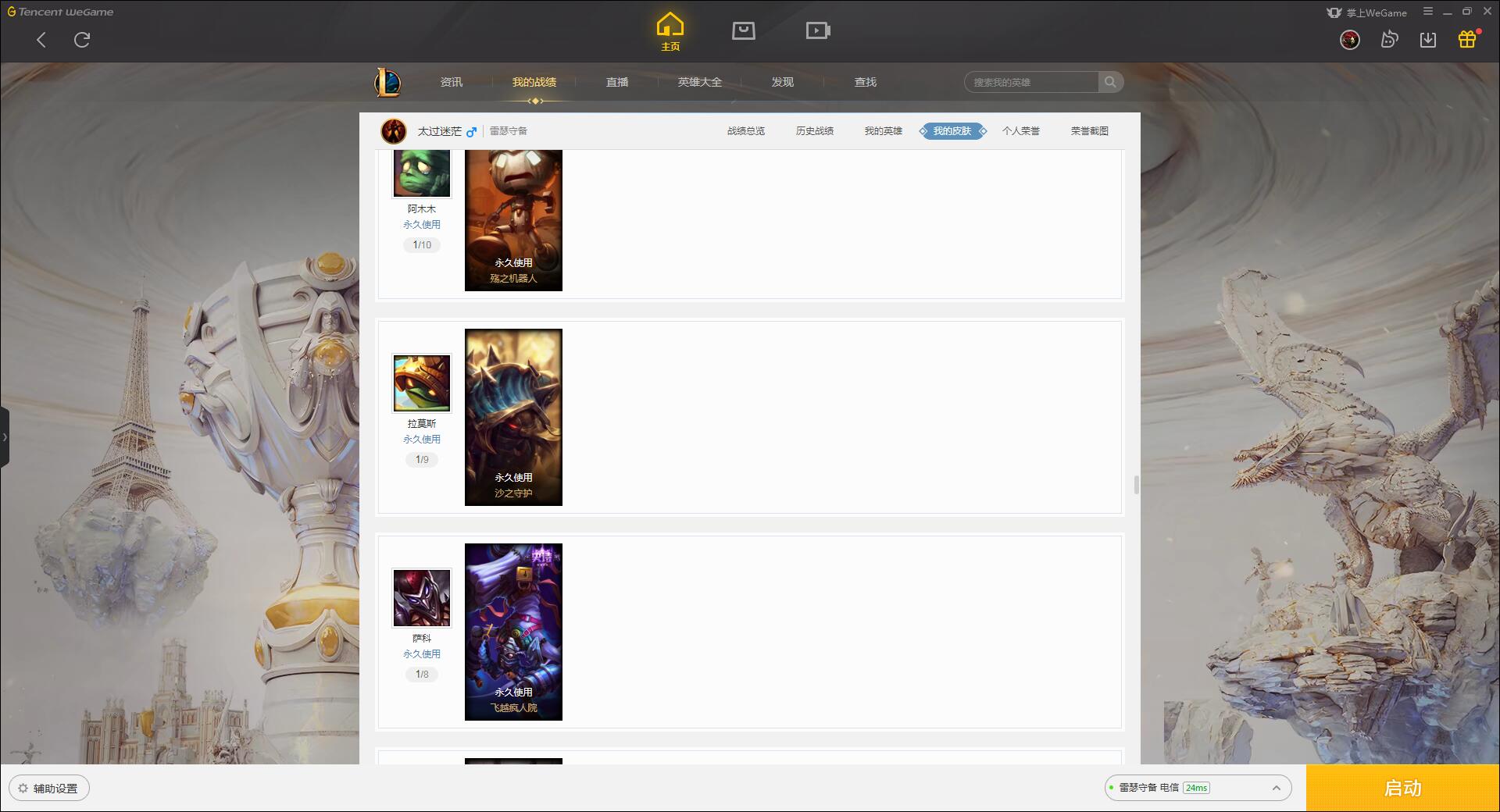The height and width of the screenshot is (812, 1500).
Task: Click the user avatar in top bar
Action: [x=1350, y=40]
